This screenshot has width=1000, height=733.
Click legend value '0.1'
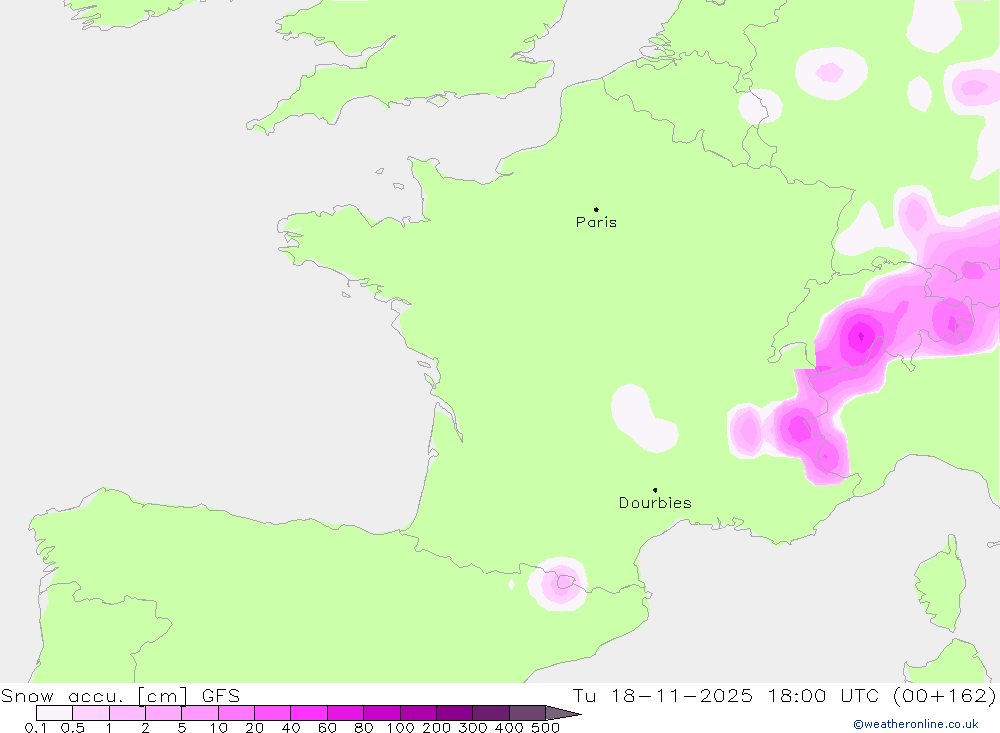click(x=36, y=727)
